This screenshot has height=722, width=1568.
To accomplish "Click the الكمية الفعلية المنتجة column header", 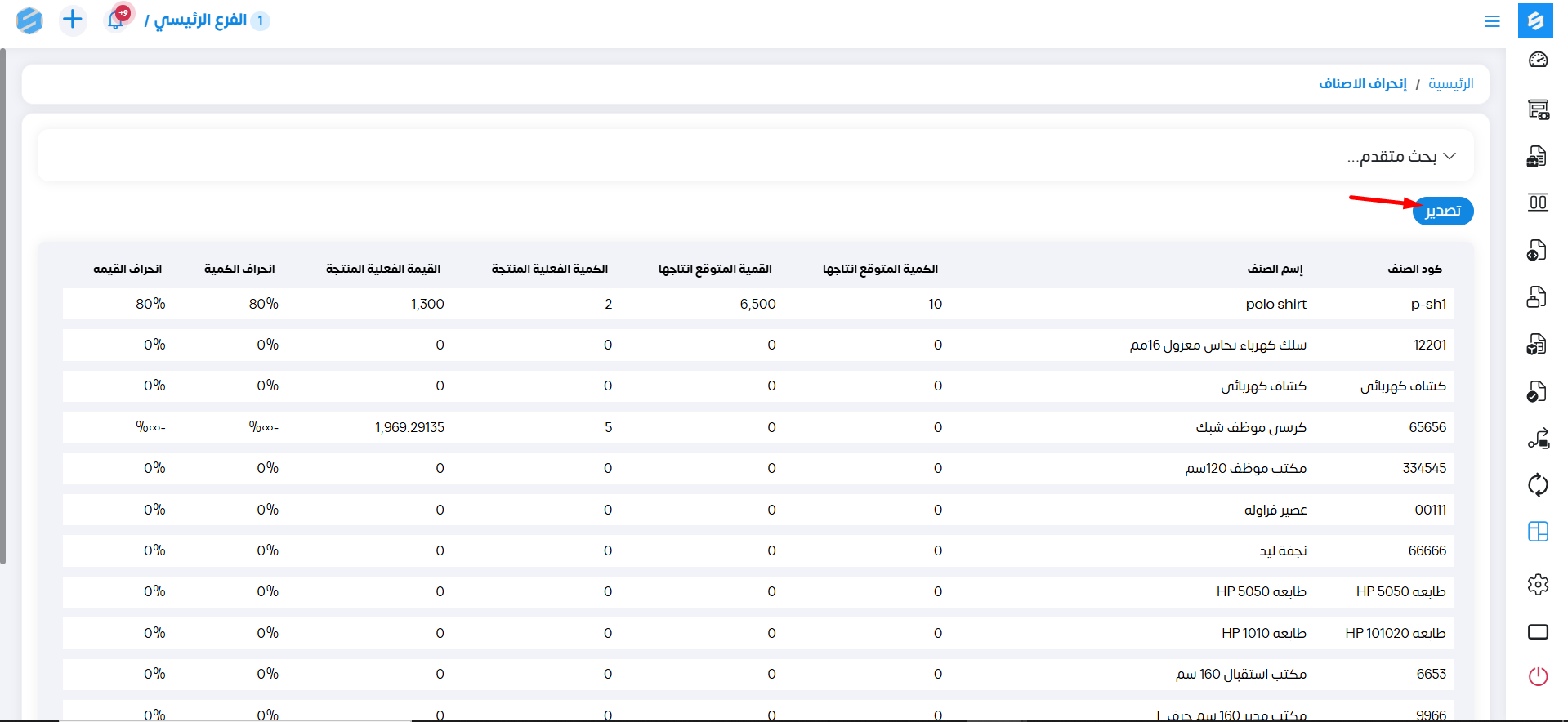I will pos(549,269).
